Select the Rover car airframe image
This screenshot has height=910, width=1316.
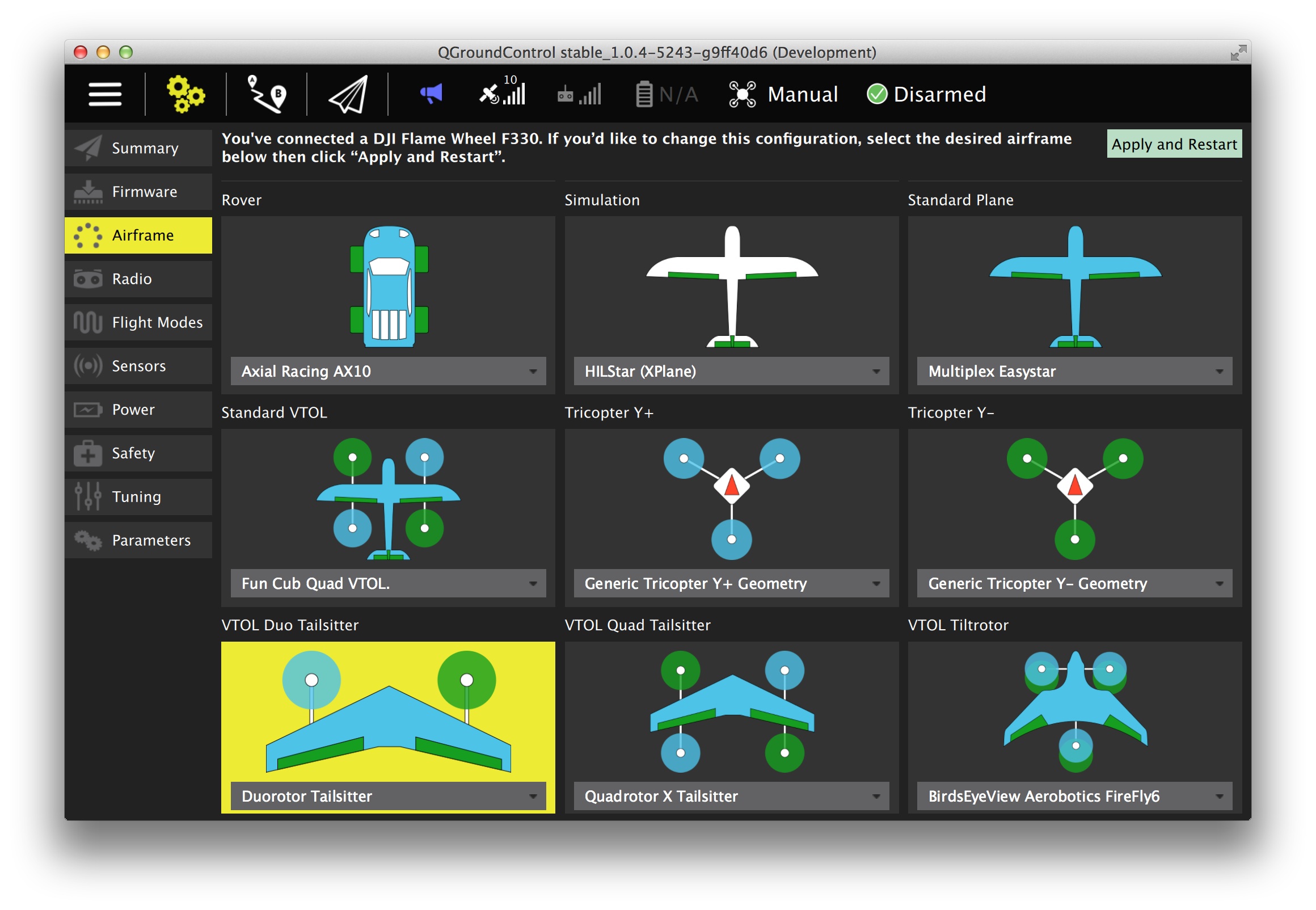tap(388, 287)
